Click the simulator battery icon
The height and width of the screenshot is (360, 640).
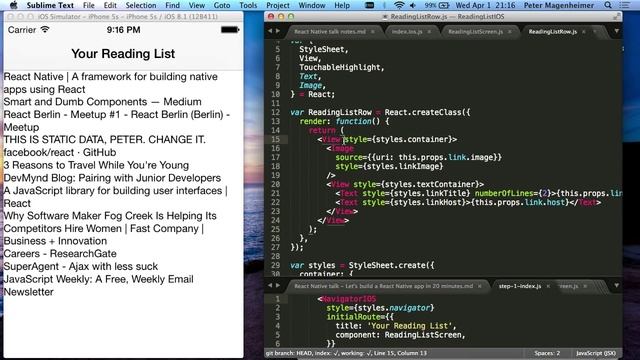(230, 29)
